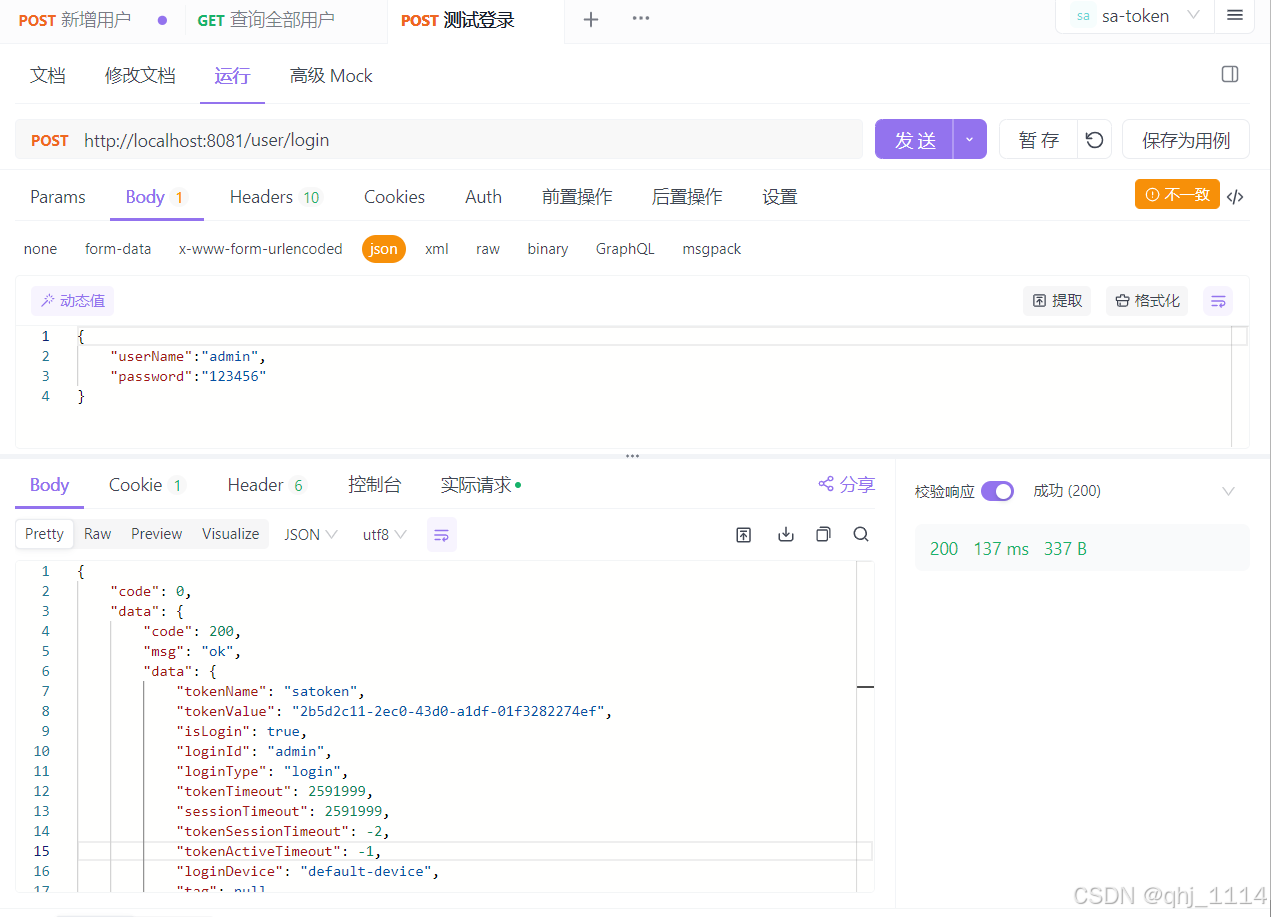
Task: Click the extract response to example icon
Action: pos(743,534)
